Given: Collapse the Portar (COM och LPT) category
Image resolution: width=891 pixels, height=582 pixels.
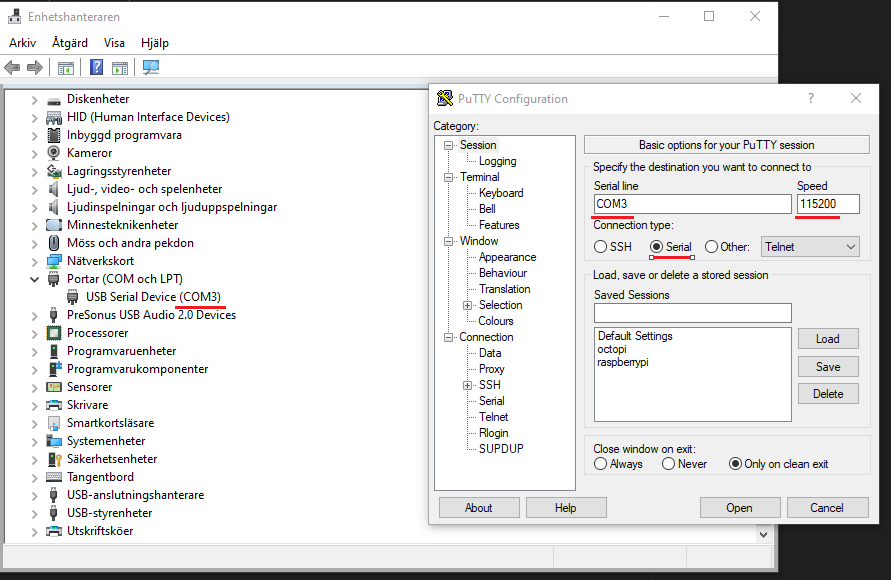Looking at the screenshot, I should pos(34,279).
